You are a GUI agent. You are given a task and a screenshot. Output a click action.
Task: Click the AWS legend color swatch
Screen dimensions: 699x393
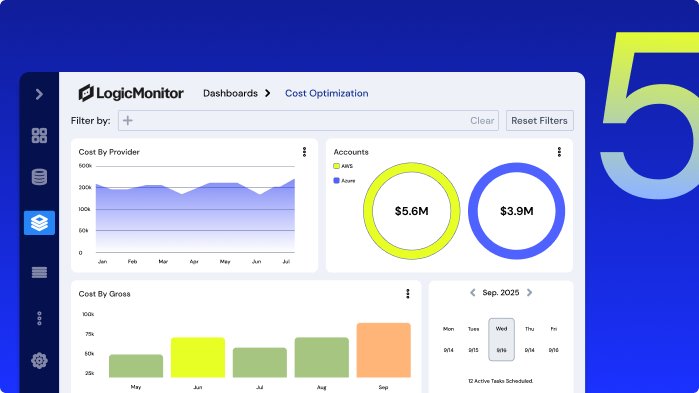(336, 166)
